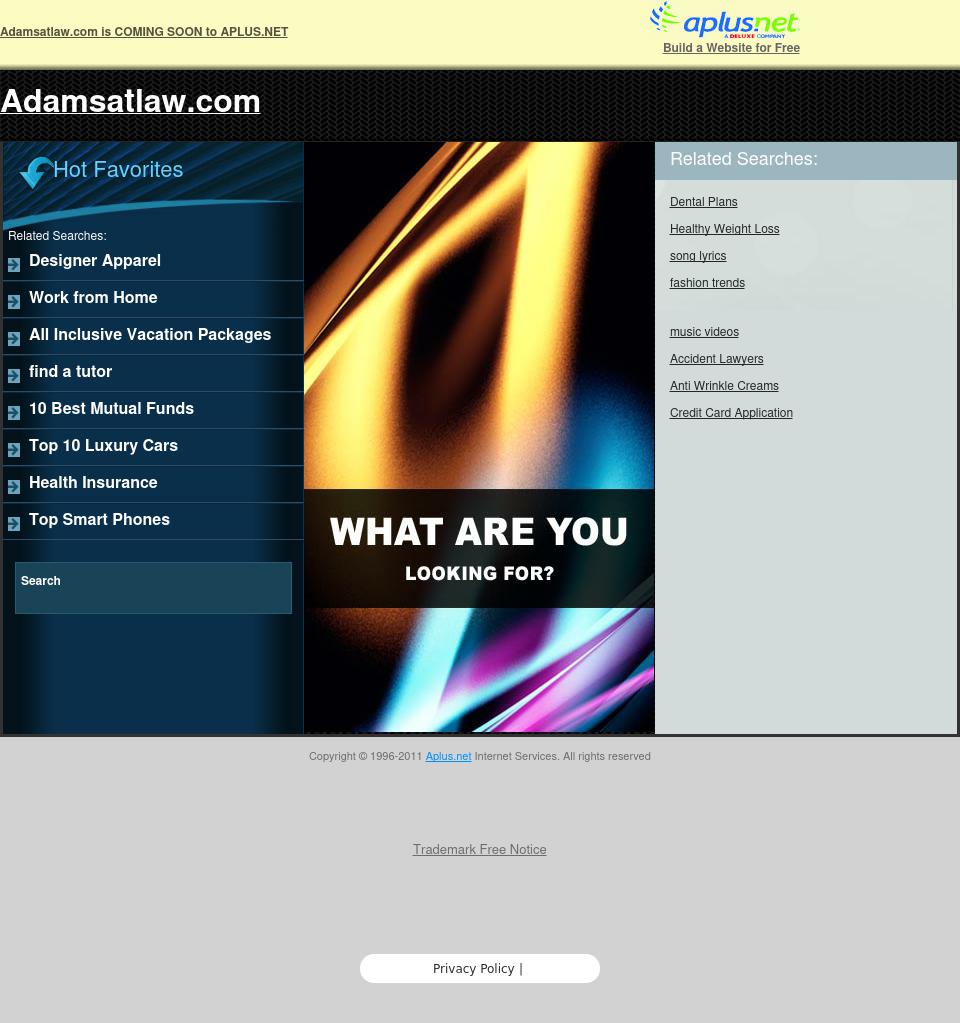Click Build a Website for Free

tap(731, 48)
